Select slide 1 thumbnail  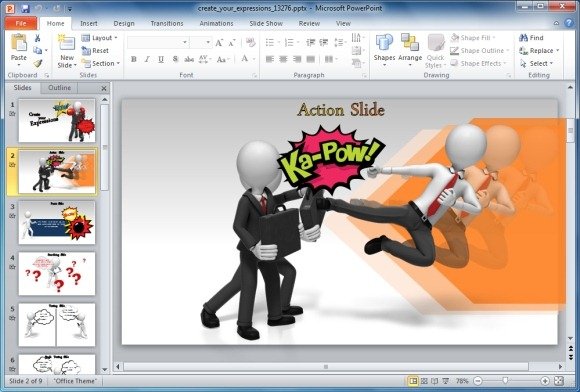point(57,121)
